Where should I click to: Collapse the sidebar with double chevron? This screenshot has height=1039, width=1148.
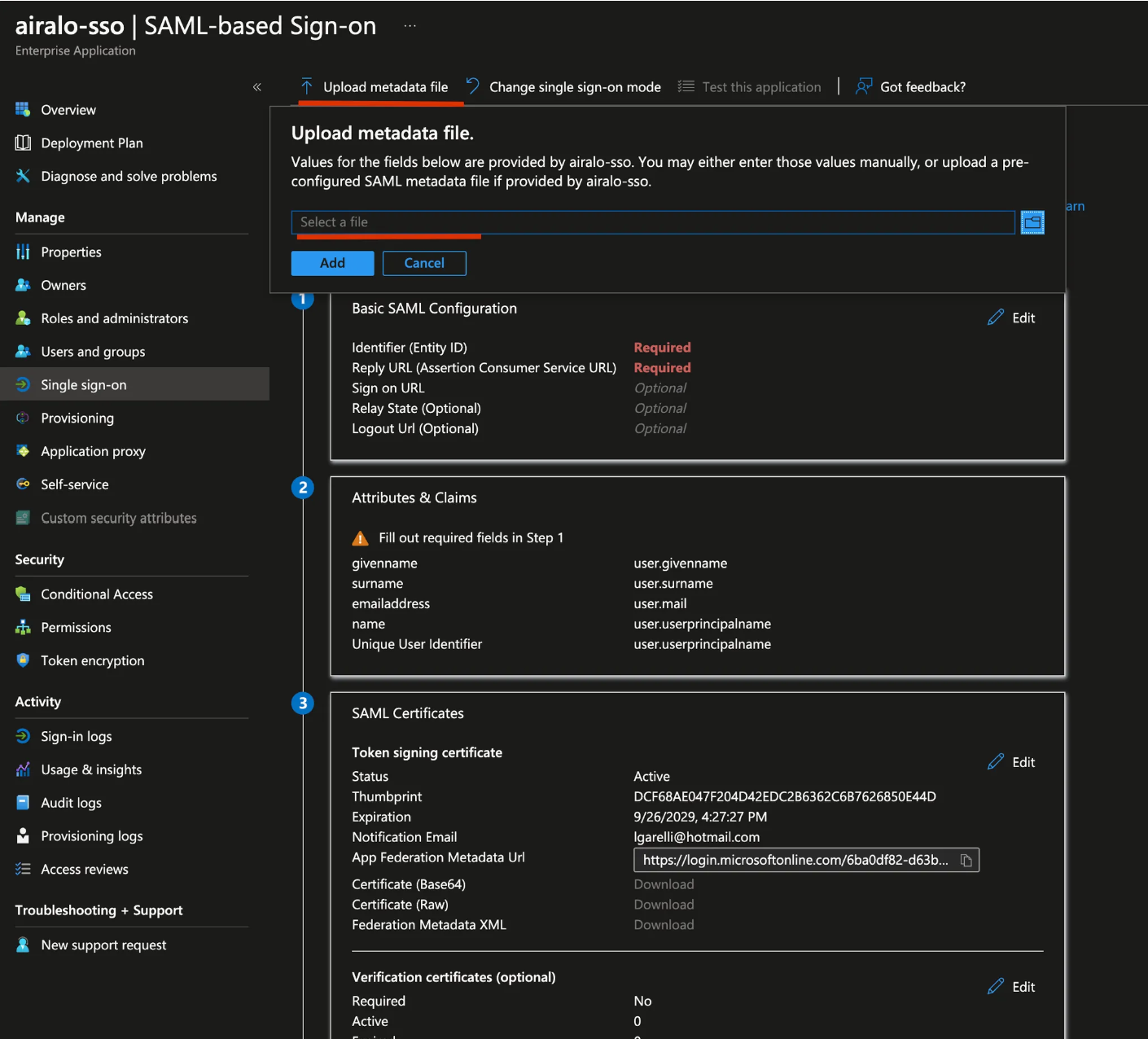pos(256,86)
